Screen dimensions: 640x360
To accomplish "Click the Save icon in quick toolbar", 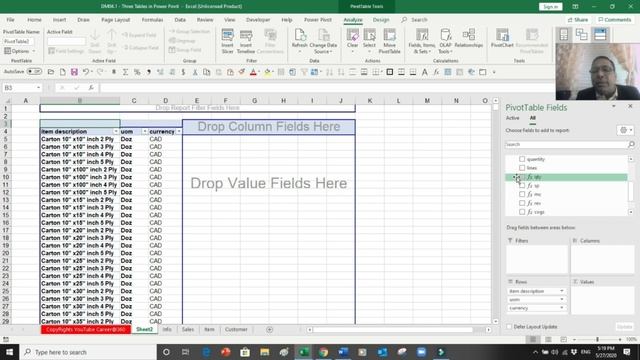I will tap(74, 72).
